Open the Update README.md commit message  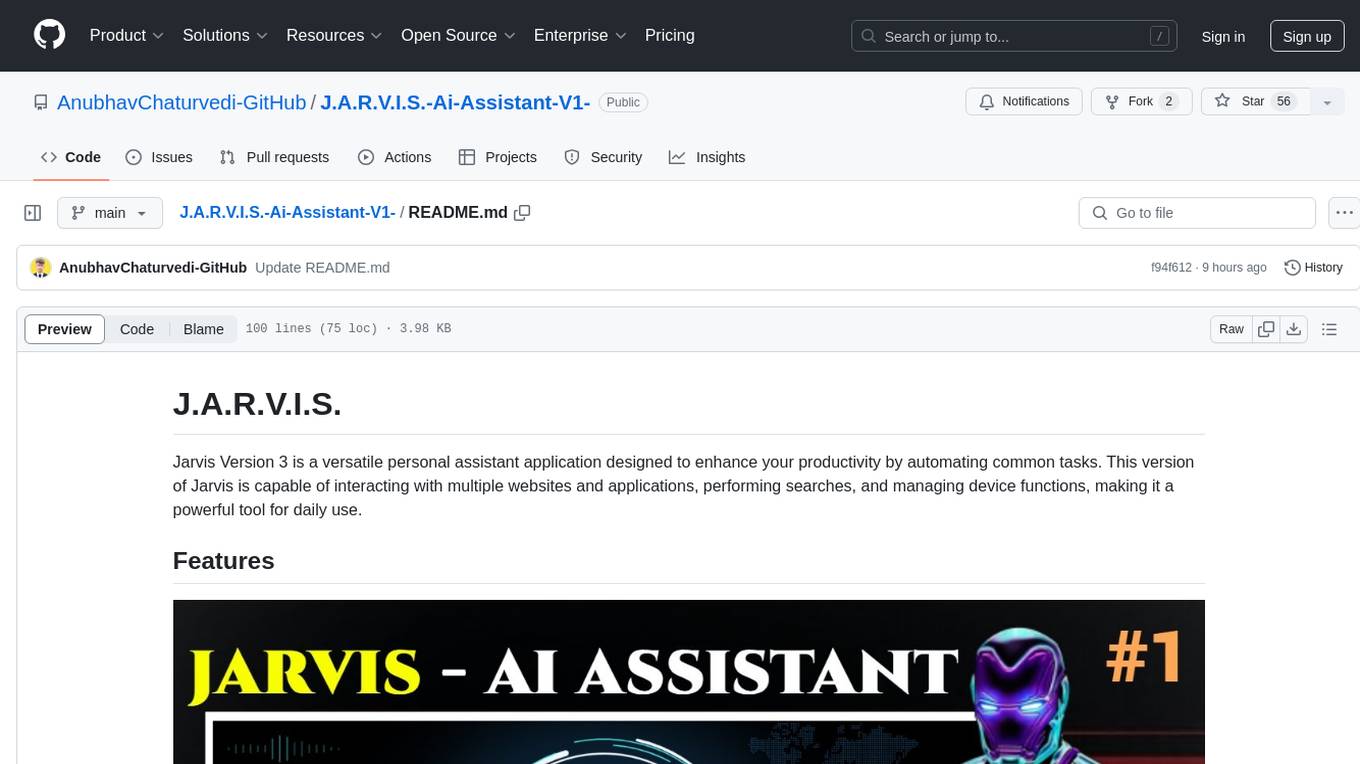point(322,268)
